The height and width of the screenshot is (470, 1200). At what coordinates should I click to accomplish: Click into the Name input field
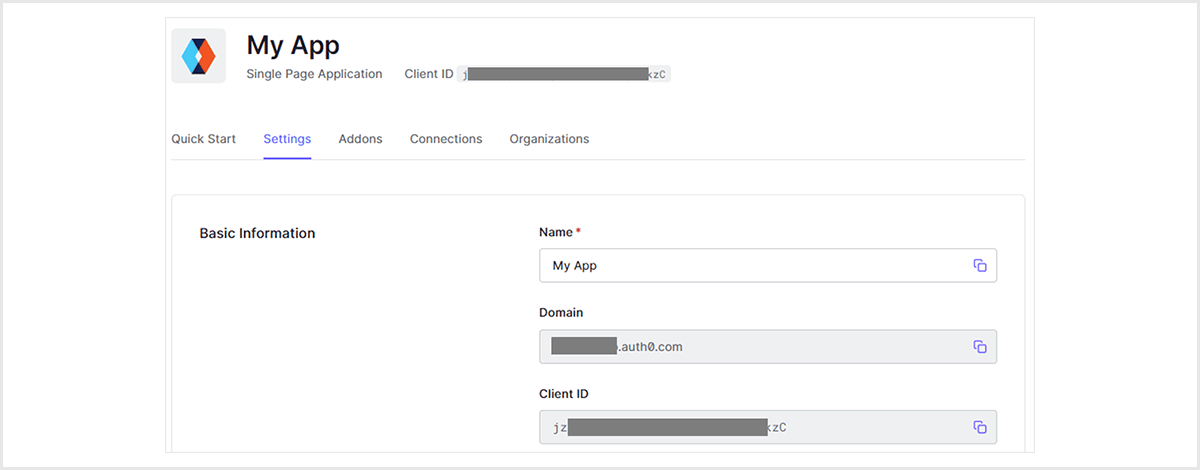pyautogui.click(x=768, y=266)
